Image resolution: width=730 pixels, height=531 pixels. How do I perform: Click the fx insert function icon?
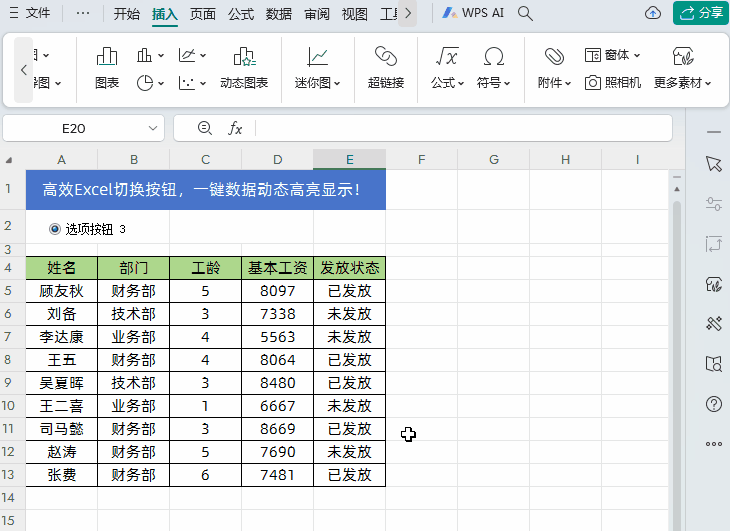coord(235,128)
